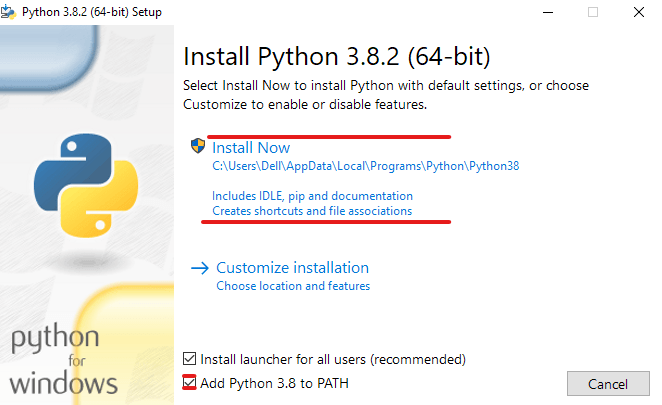Viewport: 662px width, 405px height.
Task: Close the Python Setup window
Action: pyautogui.click(x=638, y=12)
